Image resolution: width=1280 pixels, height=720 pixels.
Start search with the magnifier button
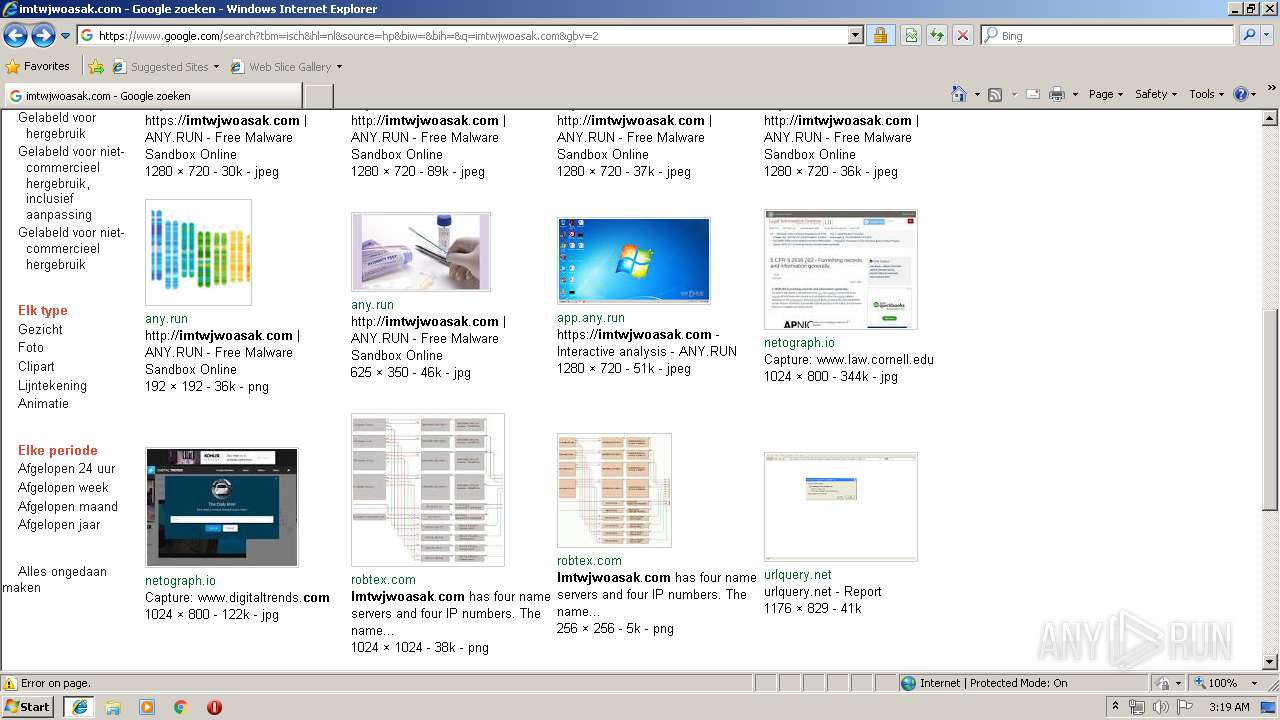coord(1248,35)
